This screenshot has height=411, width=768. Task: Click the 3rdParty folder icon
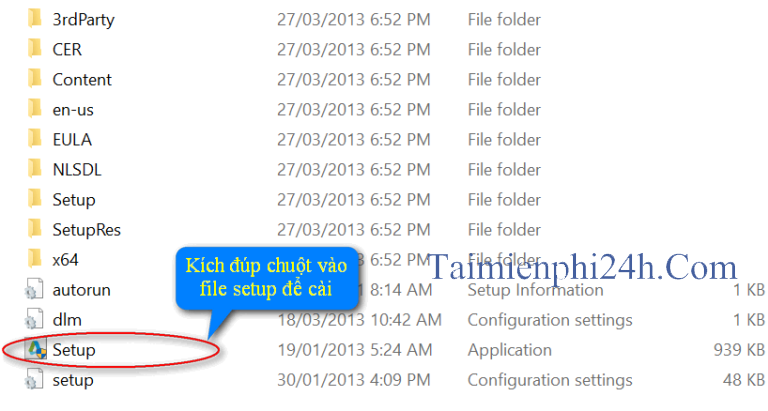click(35, 19)
